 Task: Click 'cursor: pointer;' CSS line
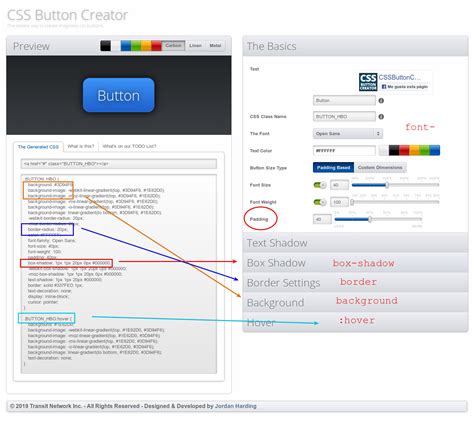43,302
